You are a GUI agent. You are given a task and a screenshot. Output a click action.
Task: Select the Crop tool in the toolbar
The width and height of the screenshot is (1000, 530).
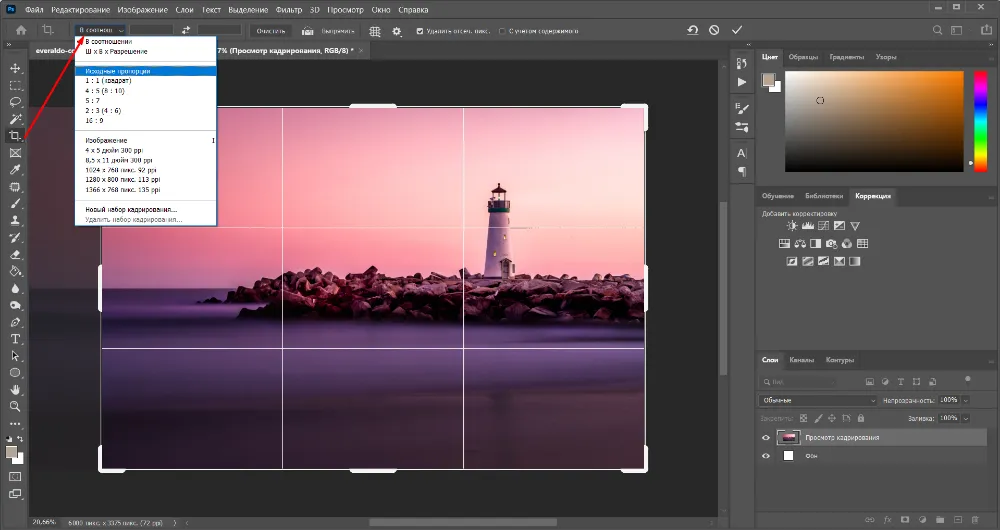pos(15,135)
